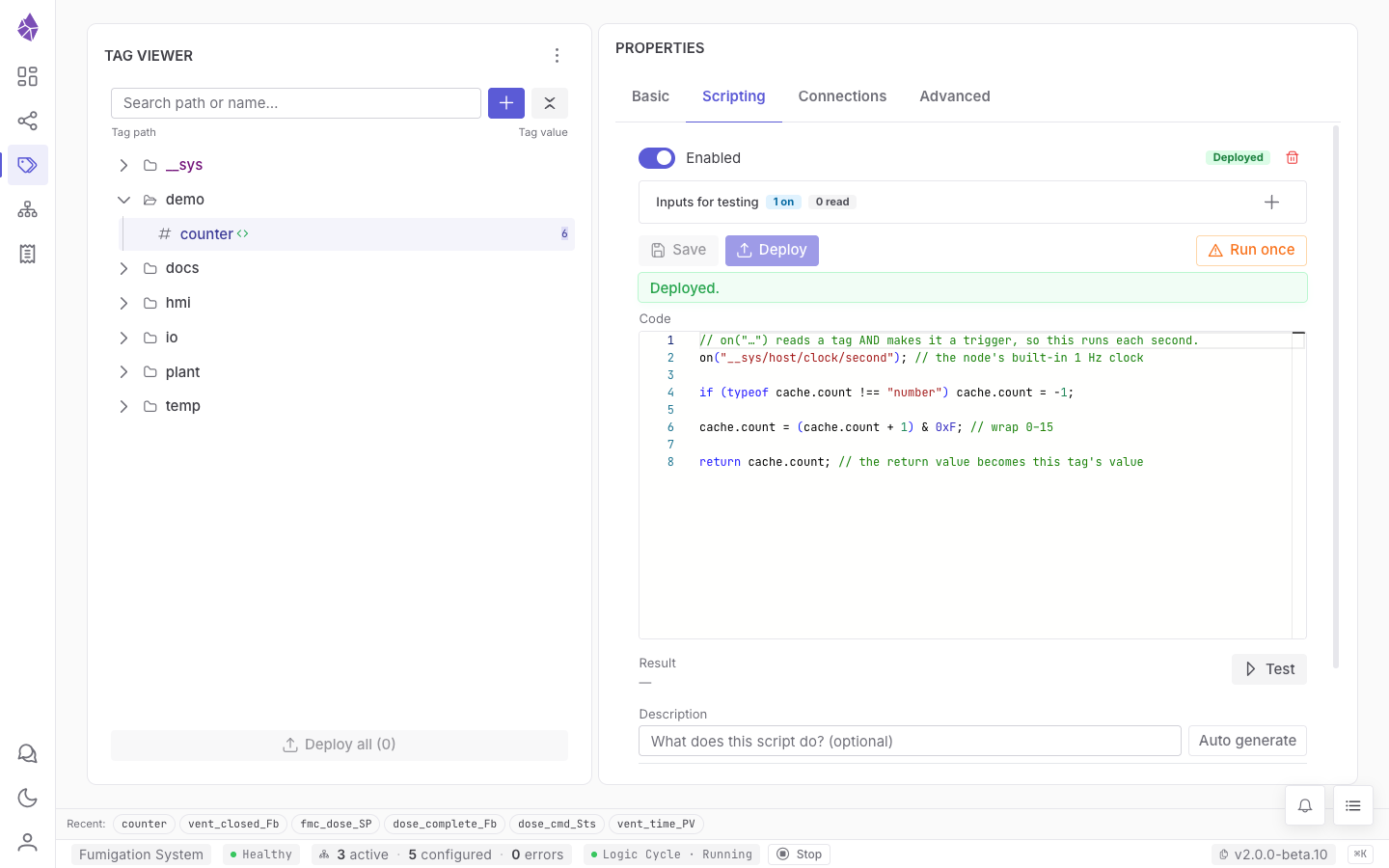The width and height of the screenshot is (1389, 868).
Task: Click the Healthy status indicator
Action: [261, 854]
